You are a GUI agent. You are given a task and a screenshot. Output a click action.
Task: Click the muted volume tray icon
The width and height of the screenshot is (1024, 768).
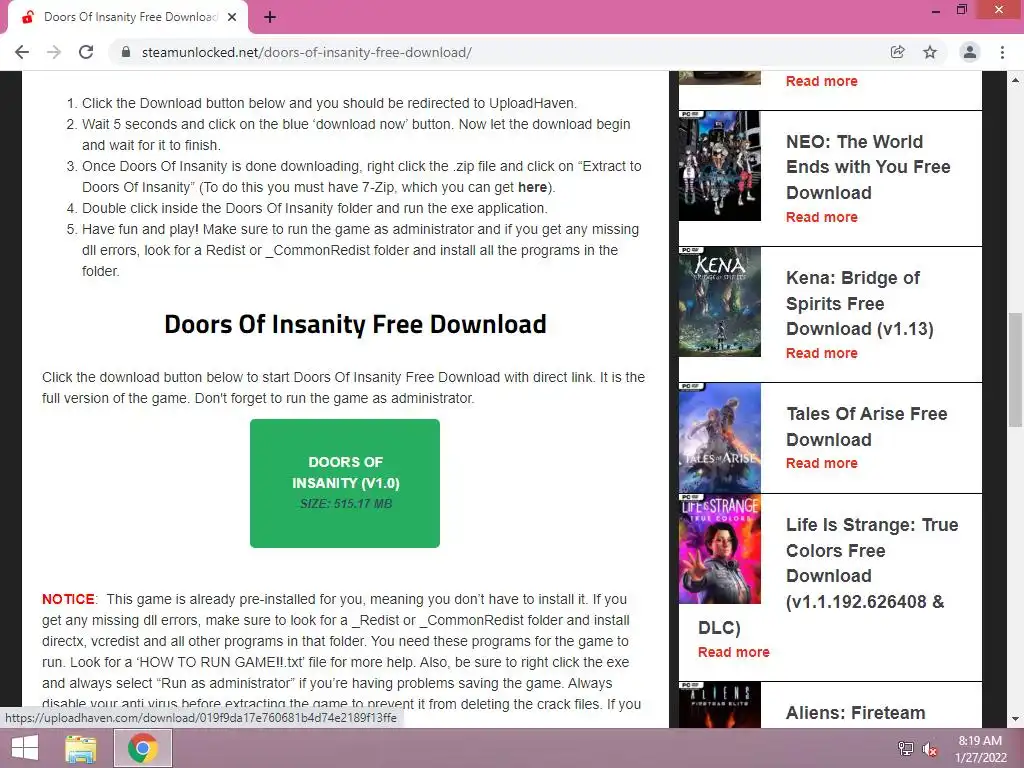(930, 749)
